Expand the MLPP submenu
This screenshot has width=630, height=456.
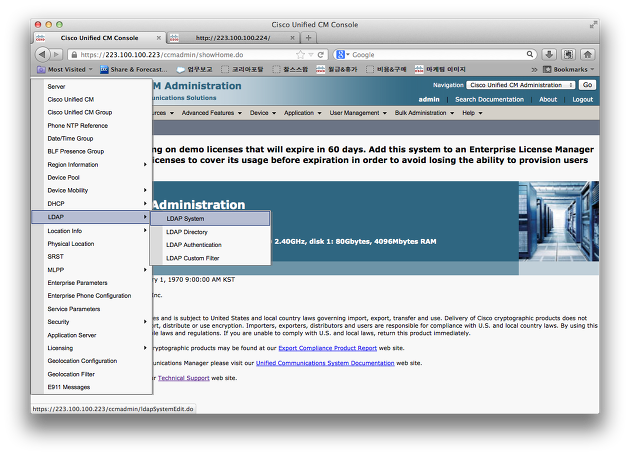[x=92, y=270]
